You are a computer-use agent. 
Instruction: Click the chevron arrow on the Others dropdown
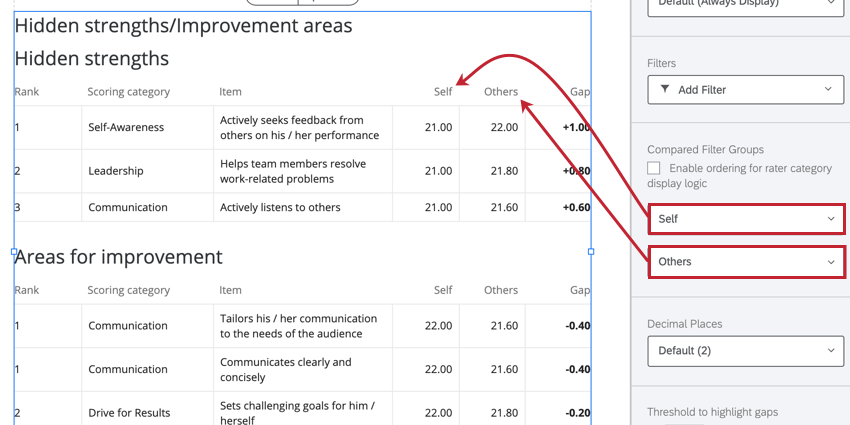831,262
